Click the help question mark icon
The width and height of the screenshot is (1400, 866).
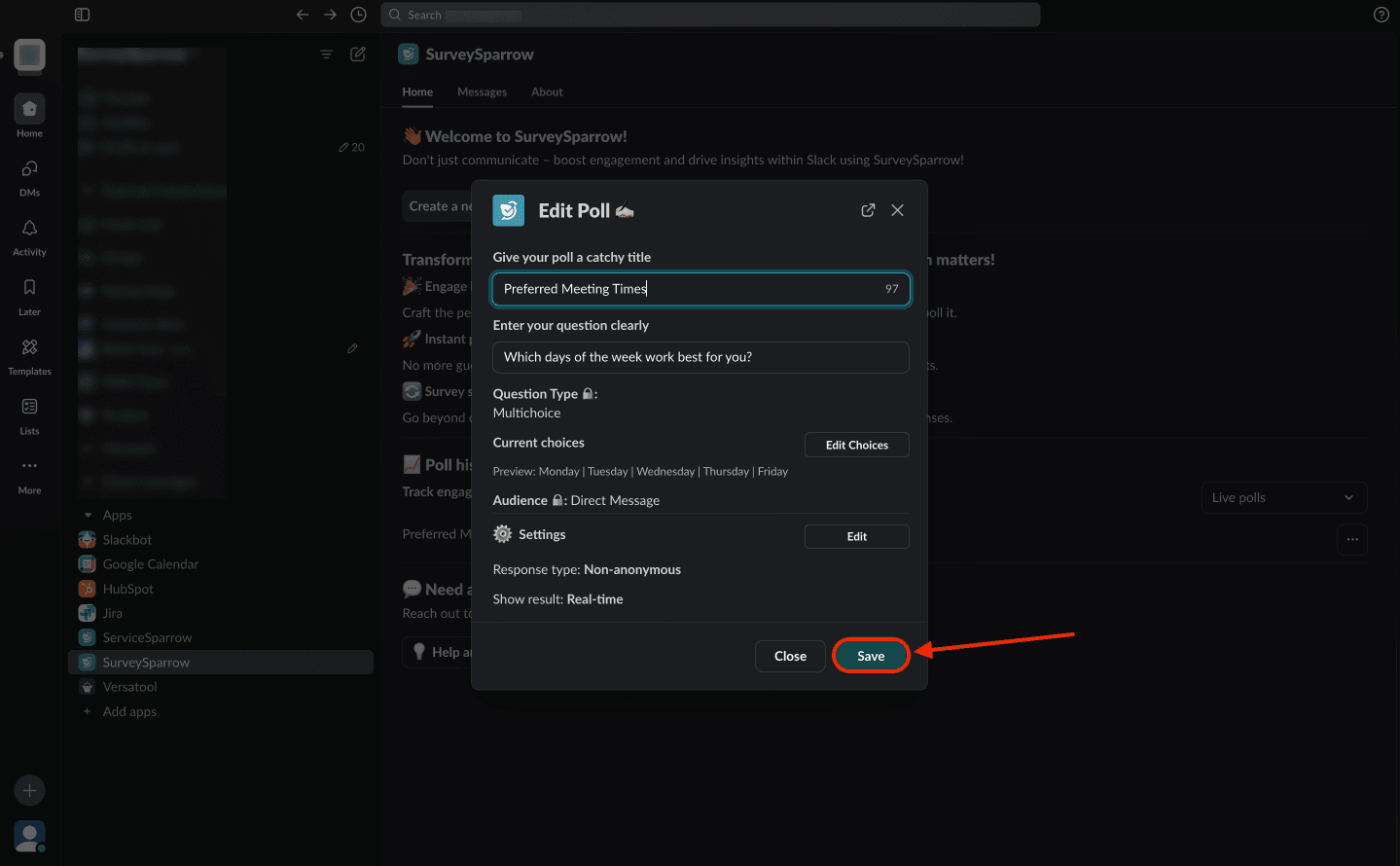[x=1381, y=15]
